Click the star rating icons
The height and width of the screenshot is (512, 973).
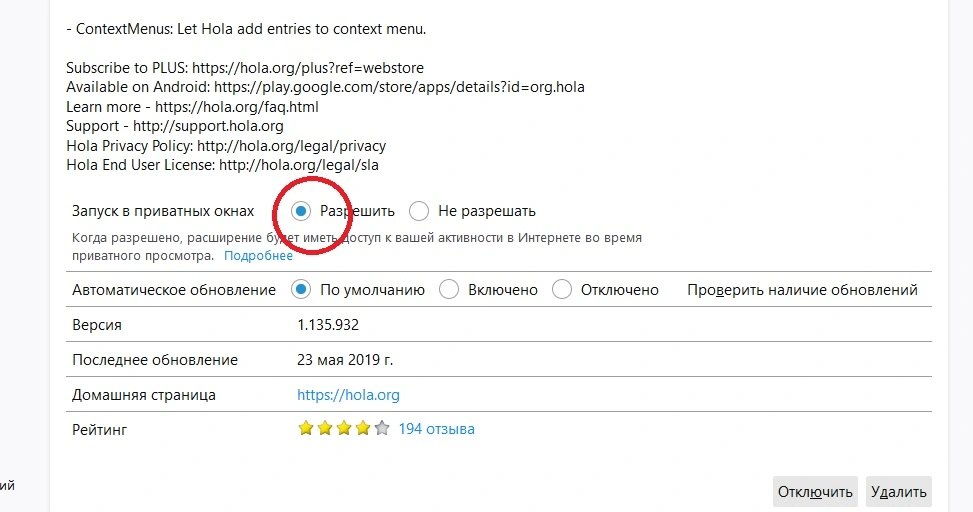(344, 428)
